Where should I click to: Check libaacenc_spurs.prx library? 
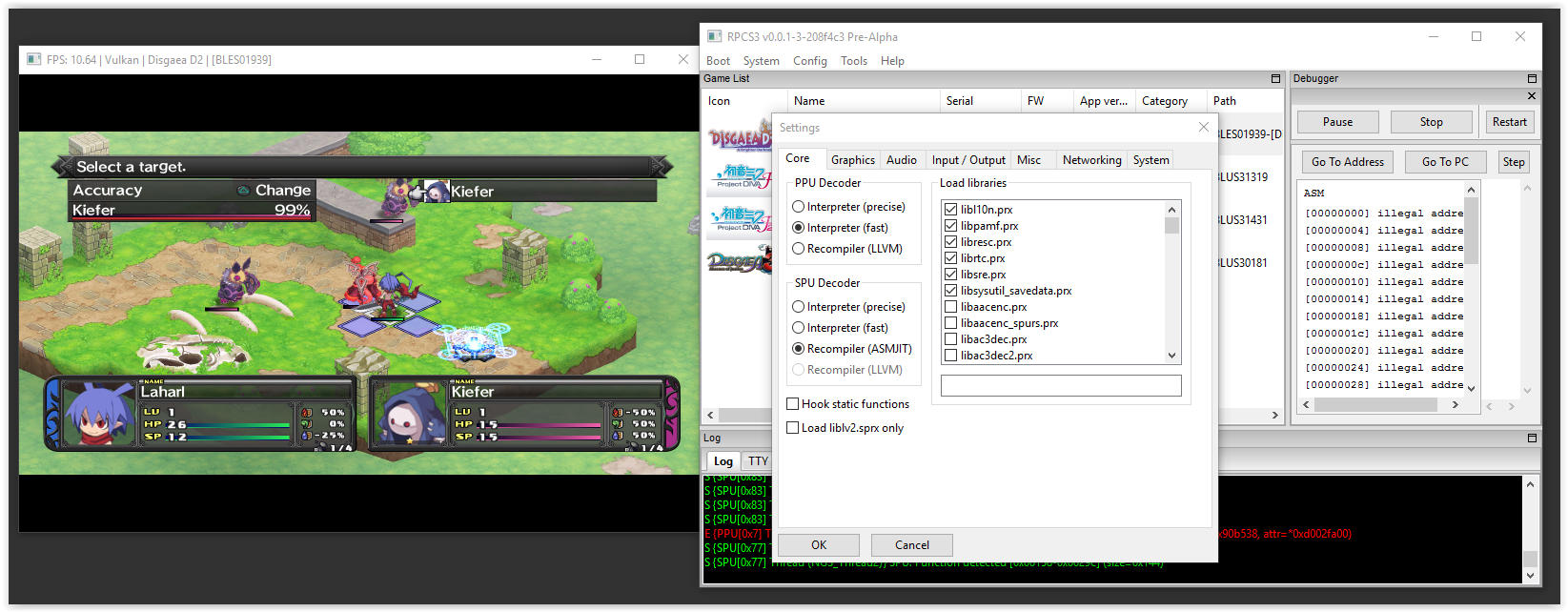(x=950, y=323)
